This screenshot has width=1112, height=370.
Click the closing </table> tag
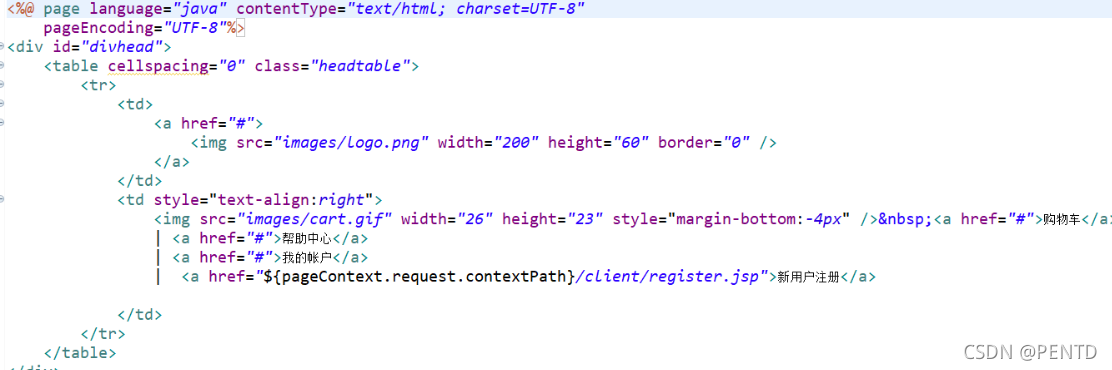(79, 352)
